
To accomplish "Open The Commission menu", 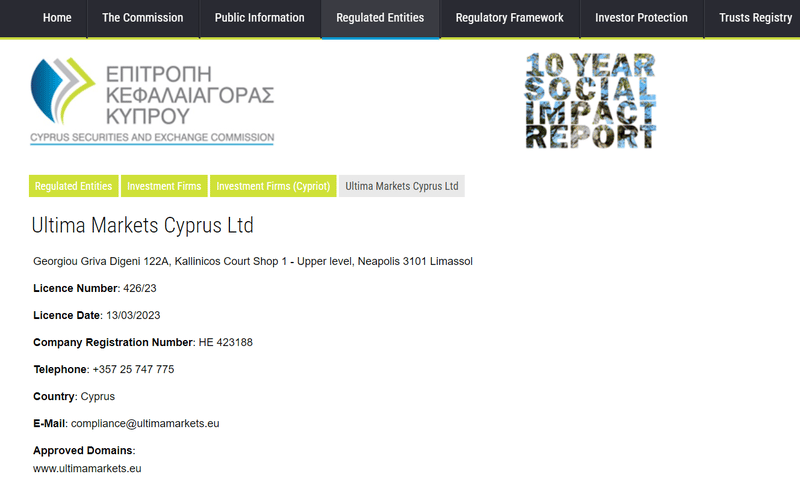I will (x=143, y=18).
